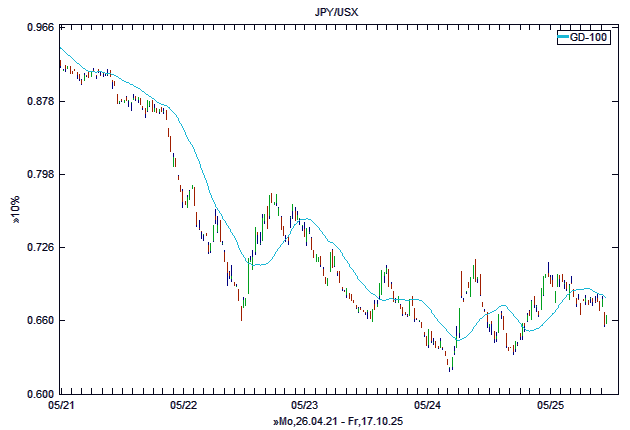Select the 0.726 price axis label
Viewport: 630px width, 430px height.
click(x=40, y=247)
